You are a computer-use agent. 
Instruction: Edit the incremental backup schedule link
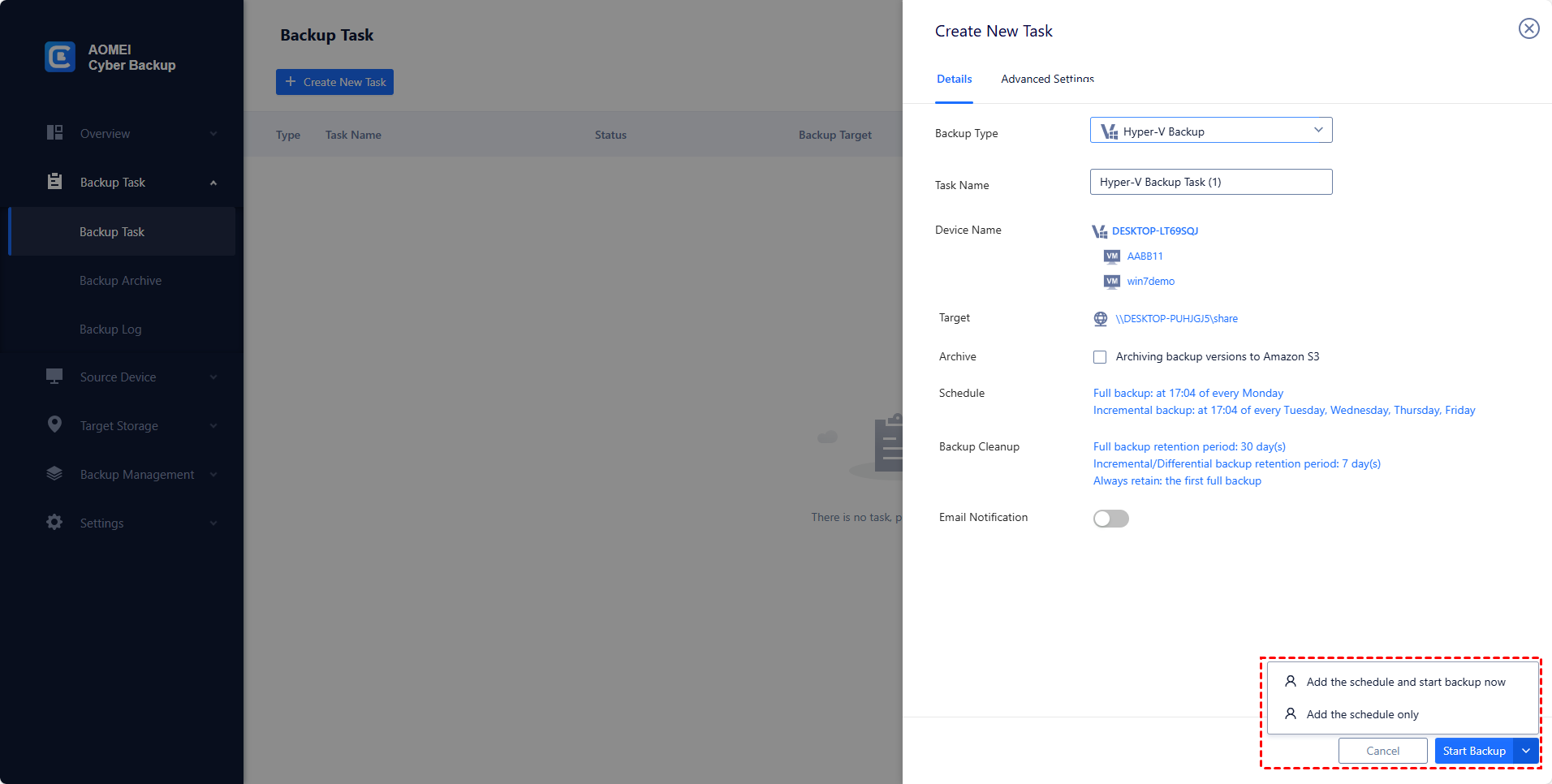point(1284,410)
